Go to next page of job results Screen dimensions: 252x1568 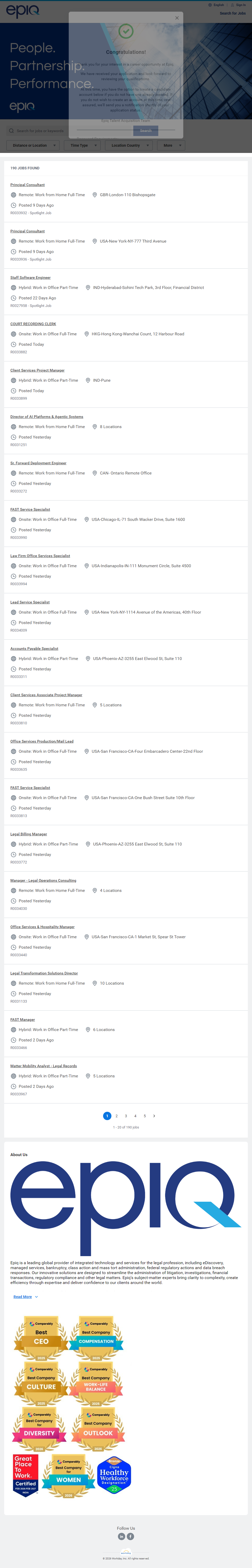[154, 1116]
